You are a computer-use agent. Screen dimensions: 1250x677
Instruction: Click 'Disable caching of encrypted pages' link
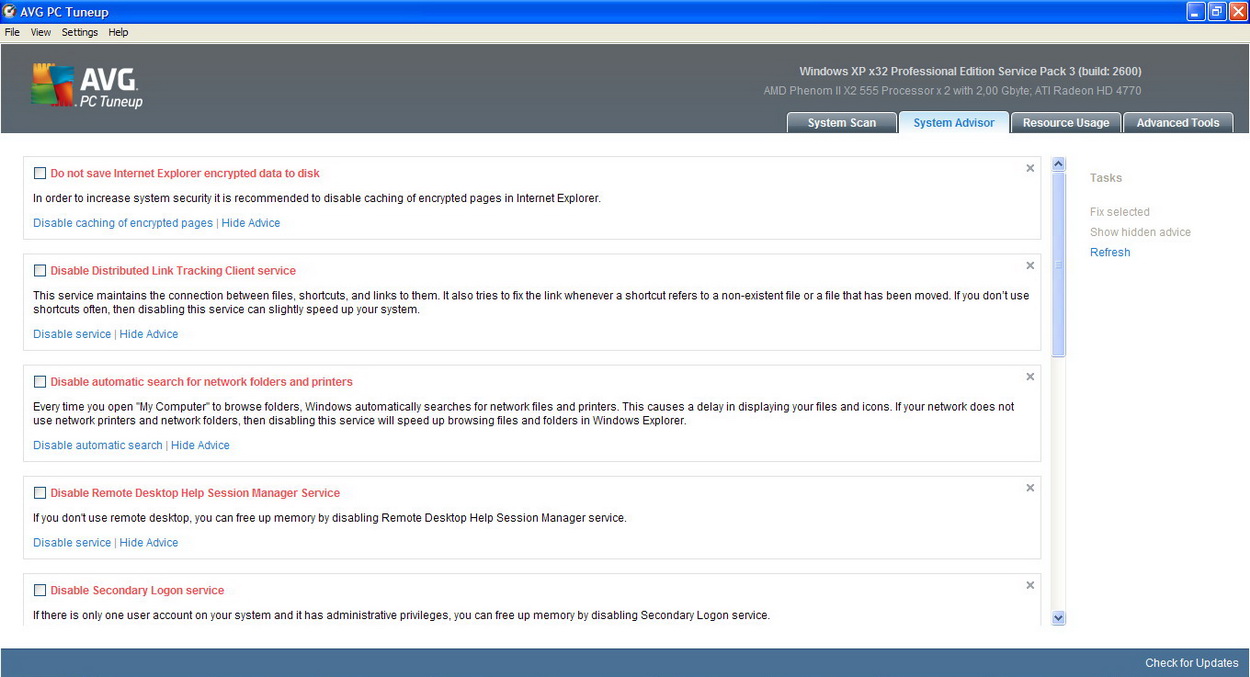[123, 223]
